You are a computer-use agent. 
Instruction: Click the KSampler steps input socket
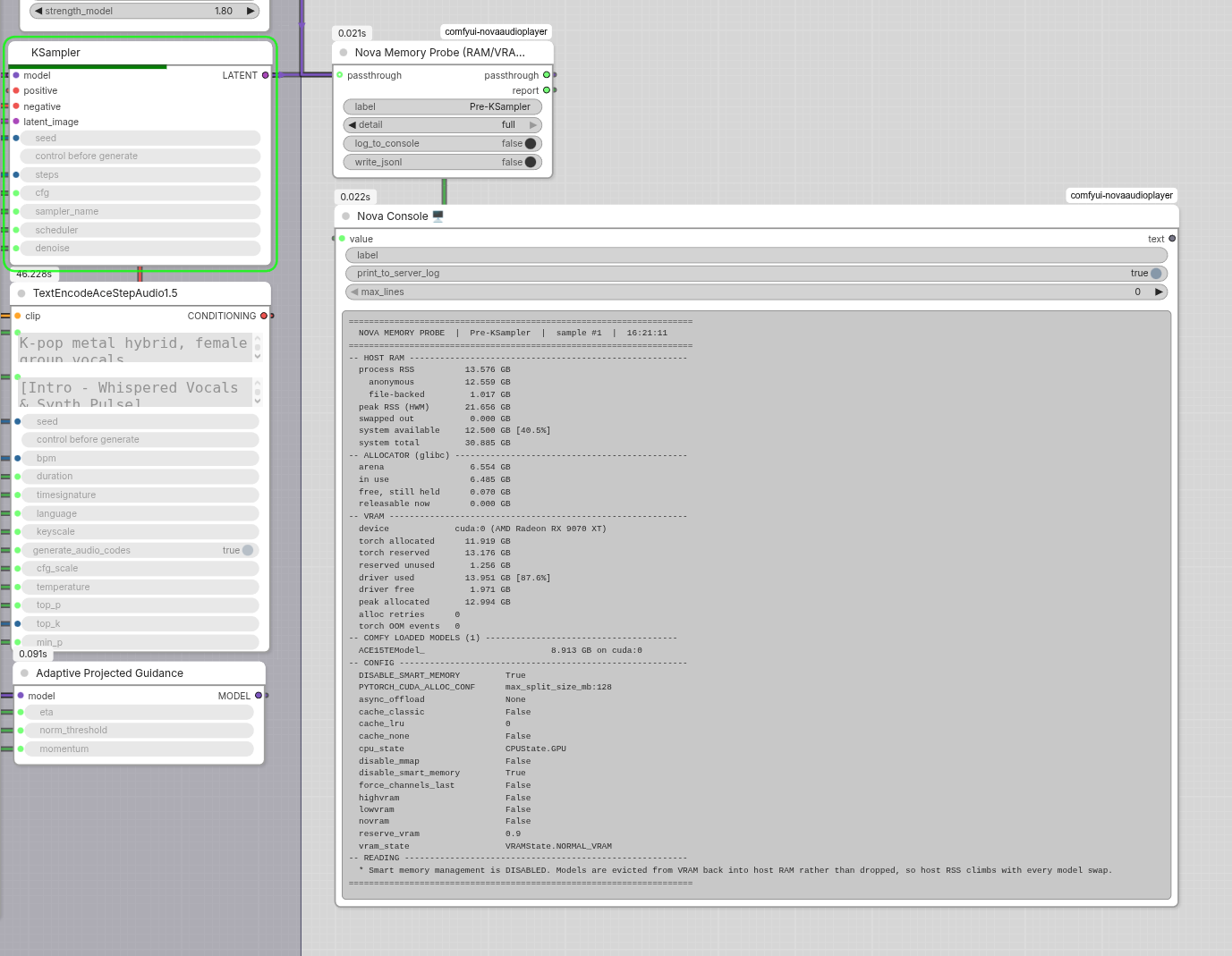click(x=16, y=174)
